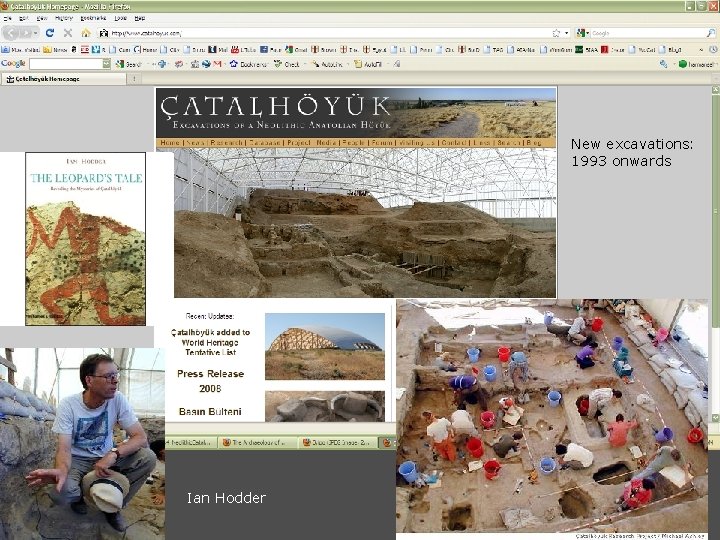
Task: Open the Basın Bülteni link
Action: click(x=210, y=411)
